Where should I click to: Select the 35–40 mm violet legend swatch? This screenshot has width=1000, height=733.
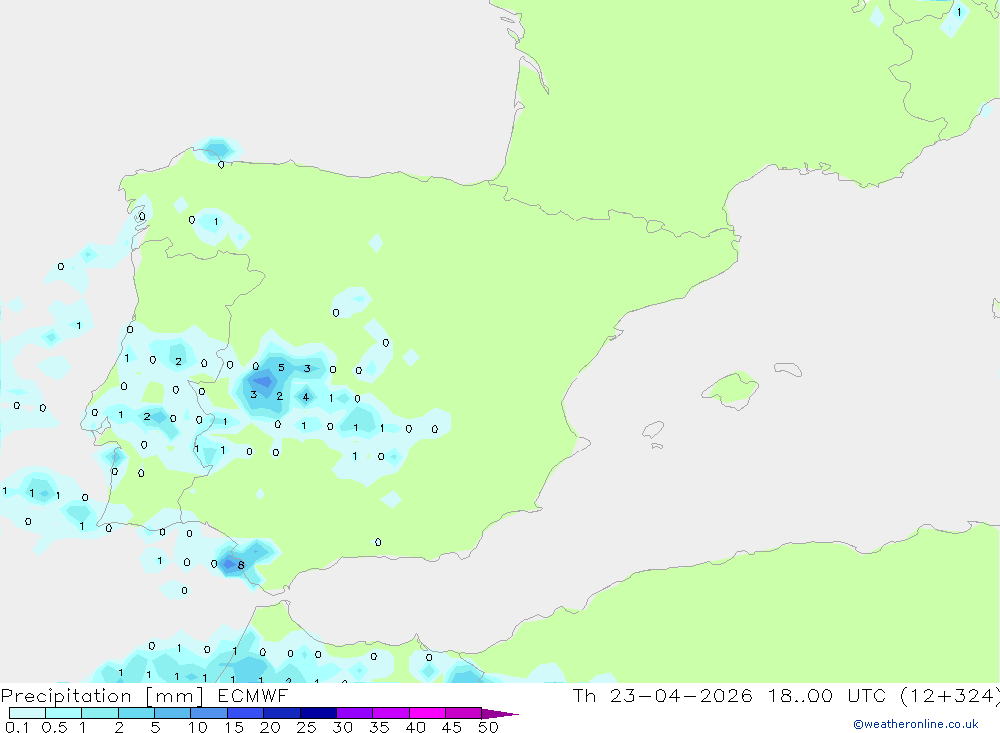pyautogui.click(x=390, y=713)
